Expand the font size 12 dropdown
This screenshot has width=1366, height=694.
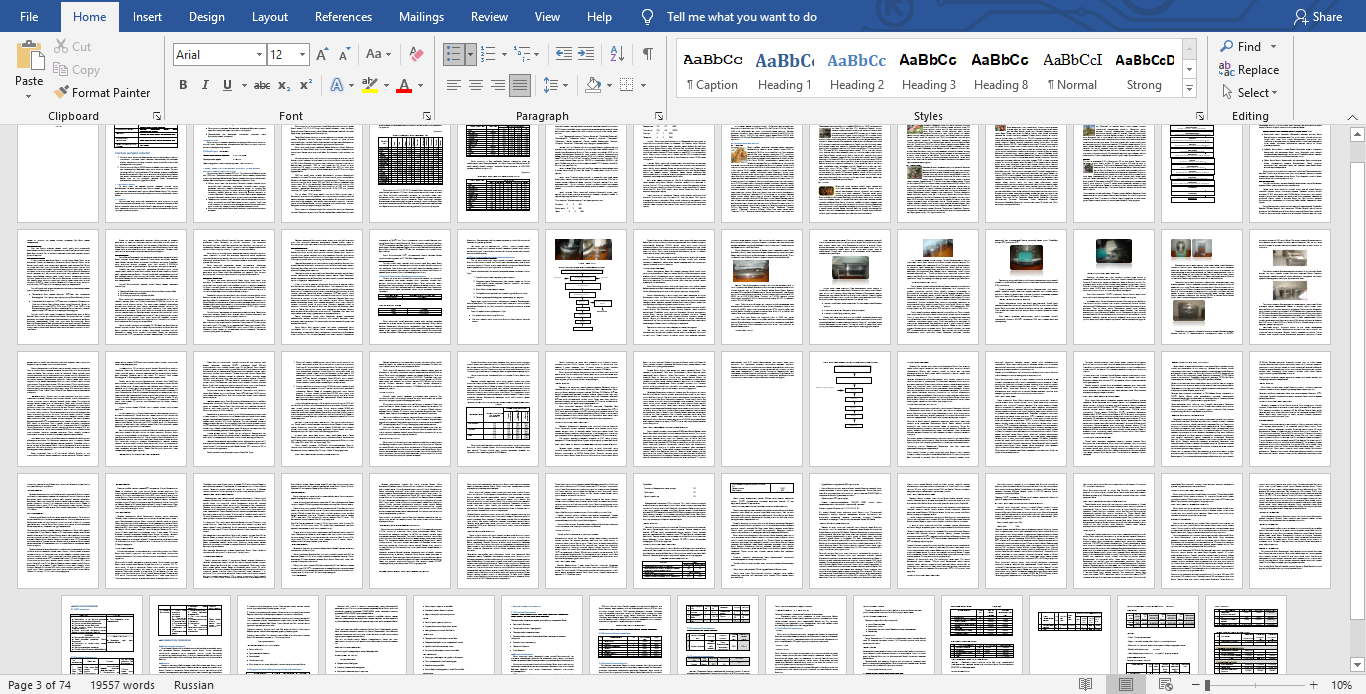[x=303, y=55]
